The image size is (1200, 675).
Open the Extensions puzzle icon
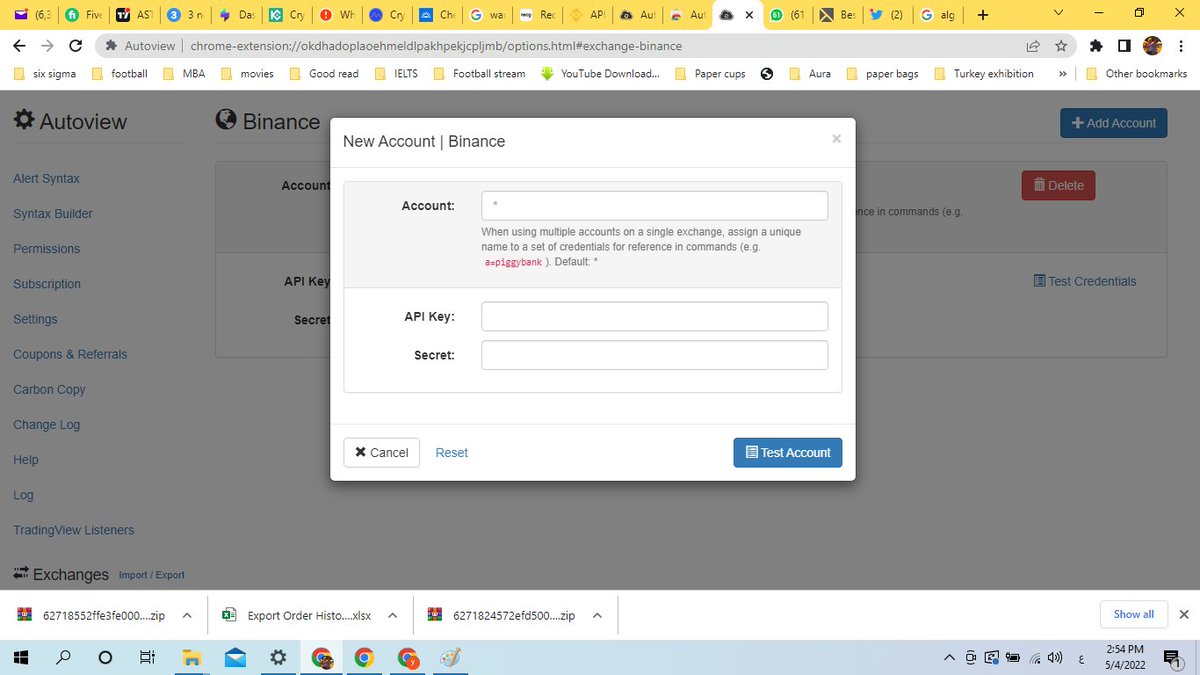(x=1096, y=46)
